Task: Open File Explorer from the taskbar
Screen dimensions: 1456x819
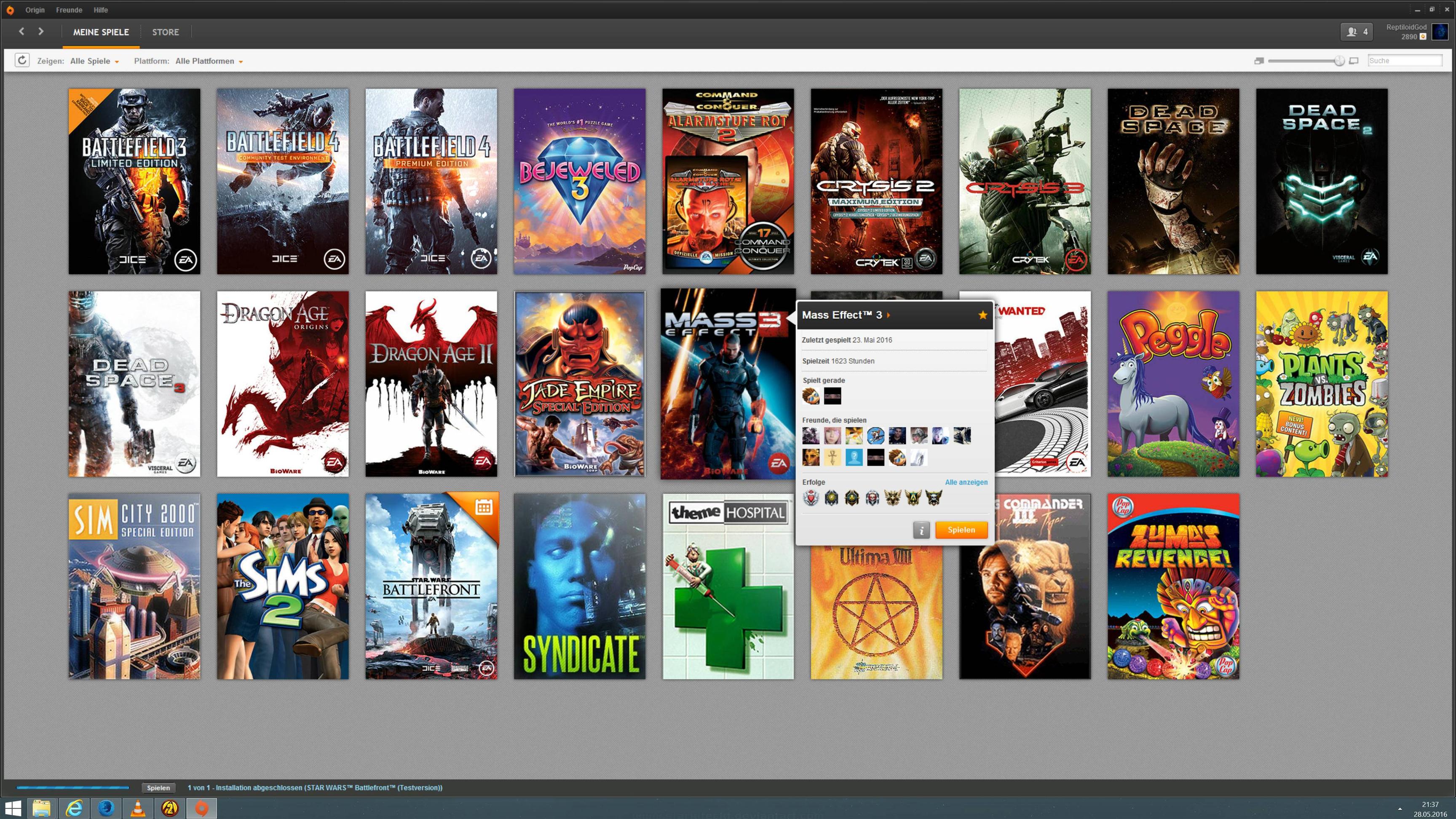Action: coord(41,808)
